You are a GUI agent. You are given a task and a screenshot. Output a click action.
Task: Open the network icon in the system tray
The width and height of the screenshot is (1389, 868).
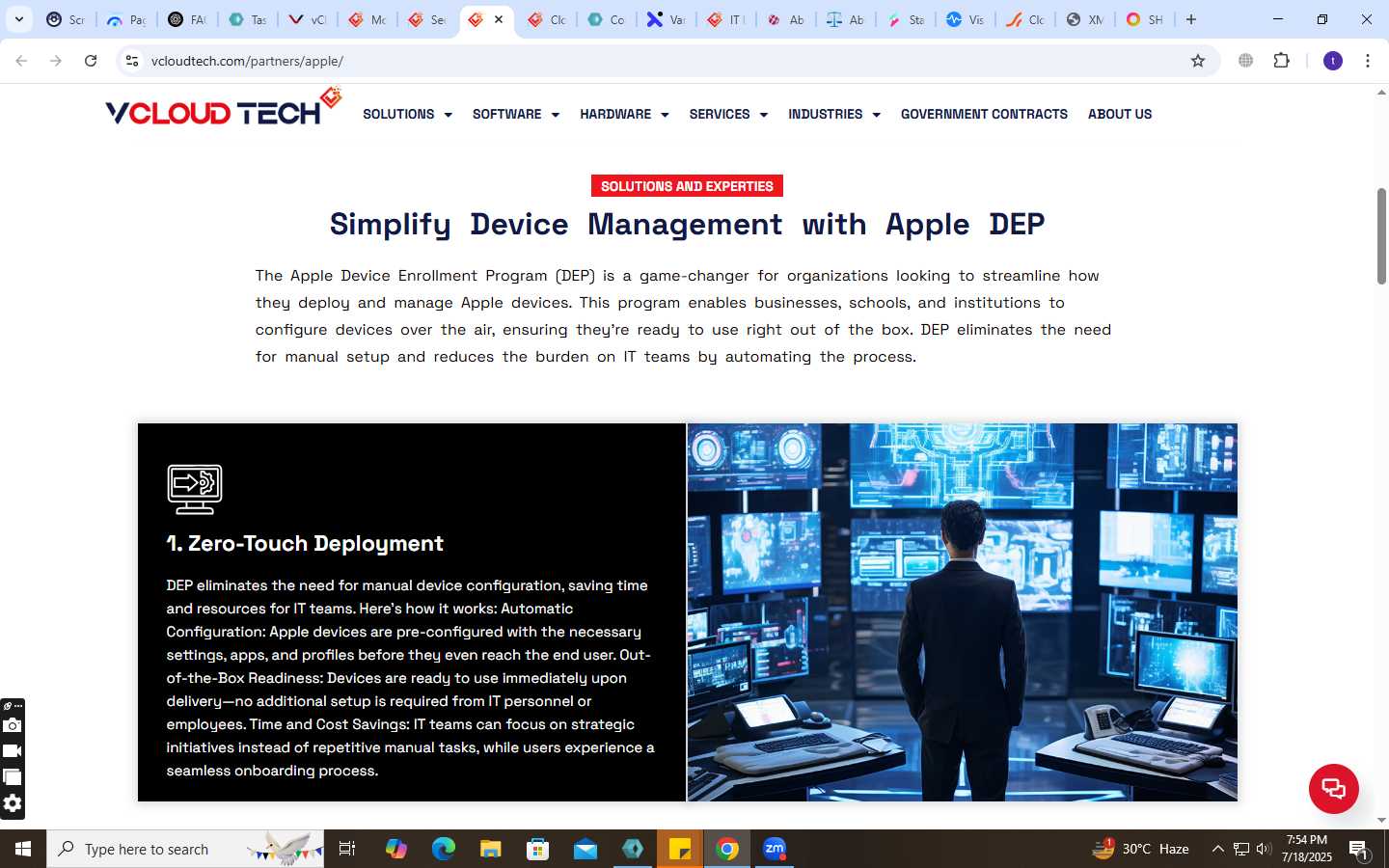(1241, 849)
